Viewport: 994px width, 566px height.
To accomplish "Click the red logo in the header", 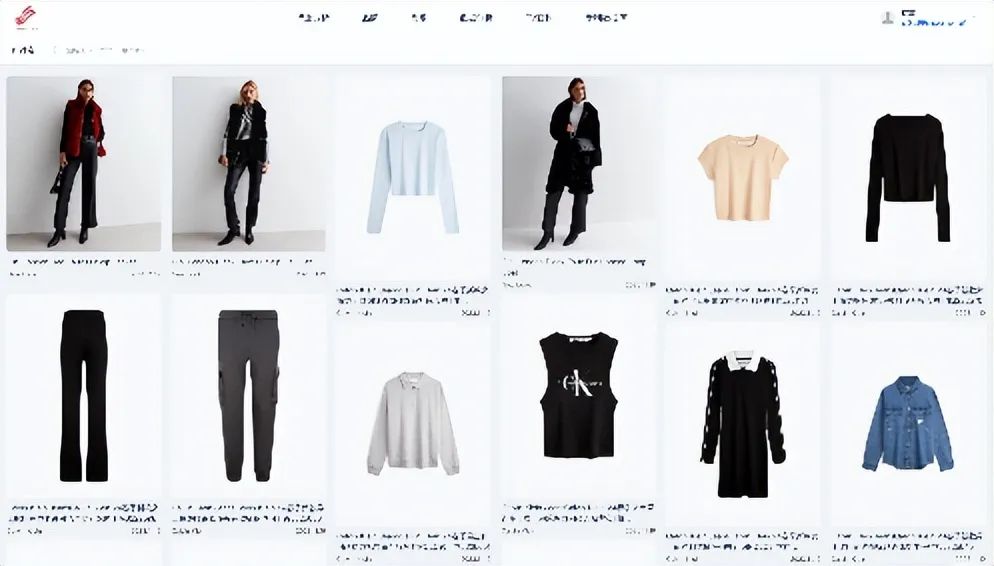I will tap(26, 17).
